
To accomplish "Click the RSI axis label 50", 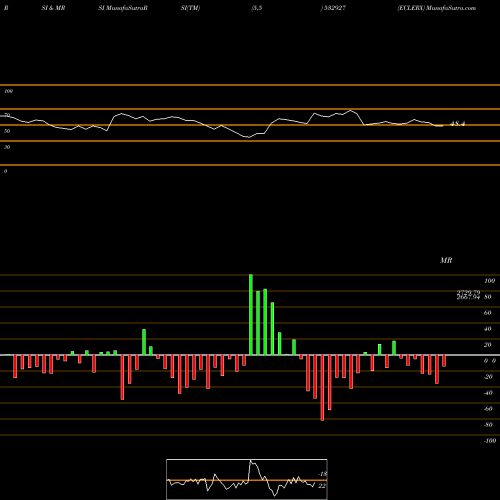I will point(7,131).
